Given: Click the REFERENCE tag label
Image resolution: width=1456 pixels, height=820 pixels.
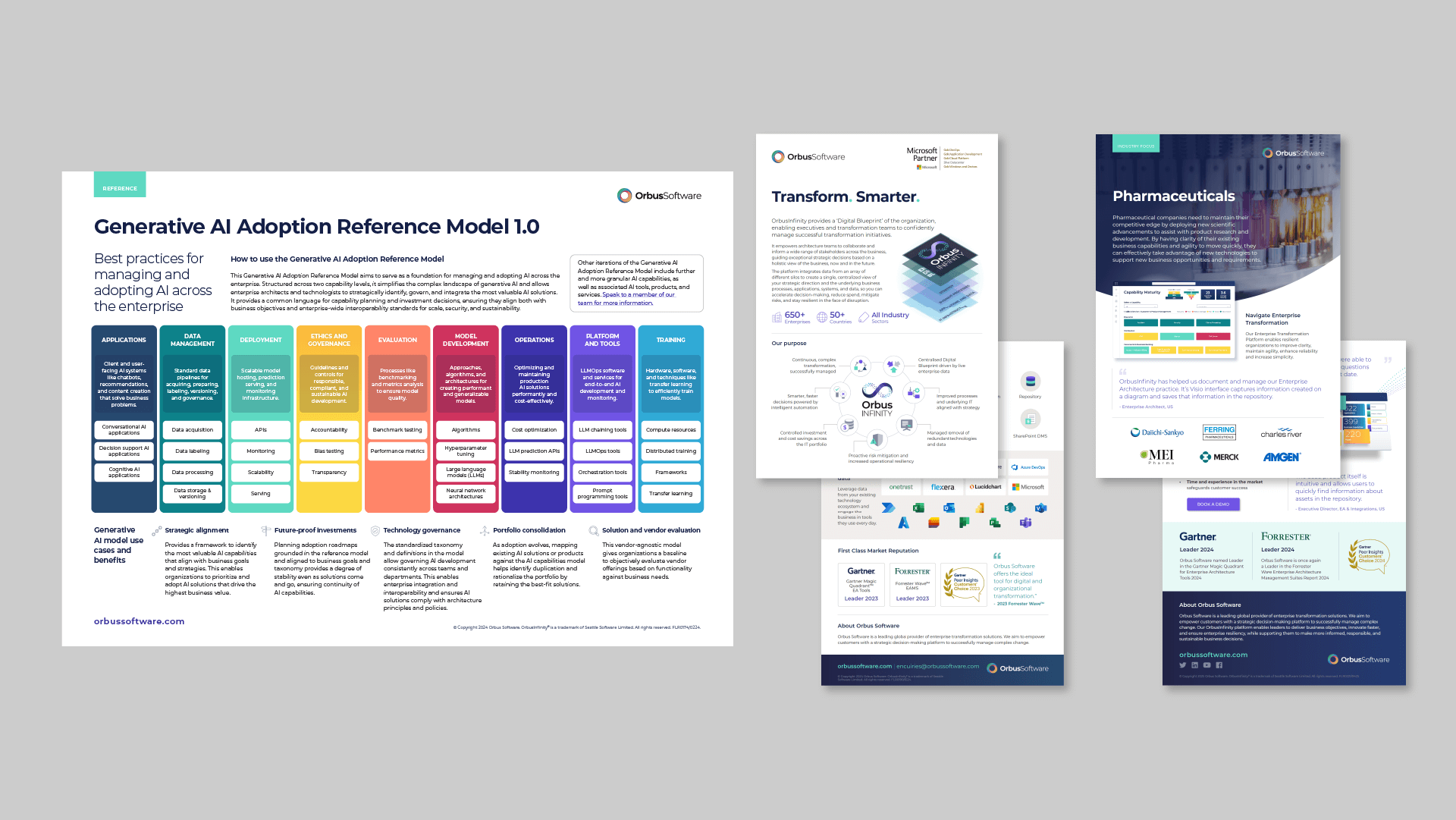Looking at the screenshot, I should pos(120,184).
